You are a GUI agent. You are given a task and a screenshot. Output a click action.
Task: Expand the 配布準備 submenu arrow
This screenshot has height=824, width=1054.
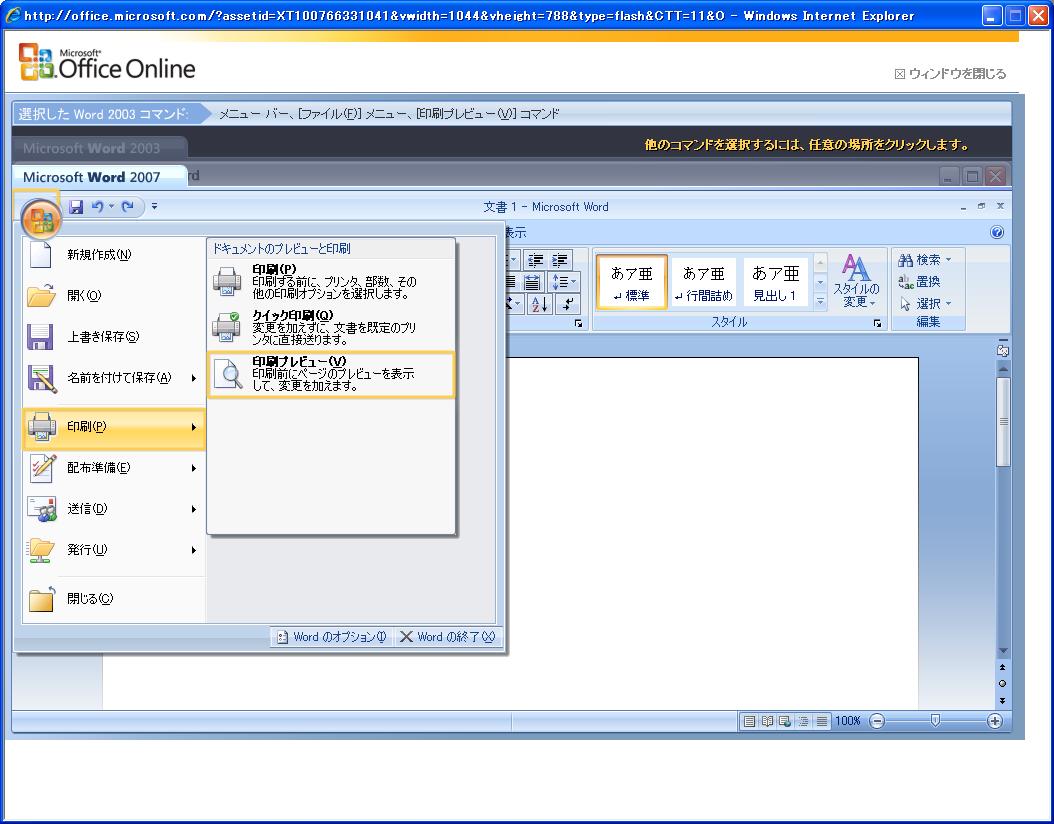(194, 468)
